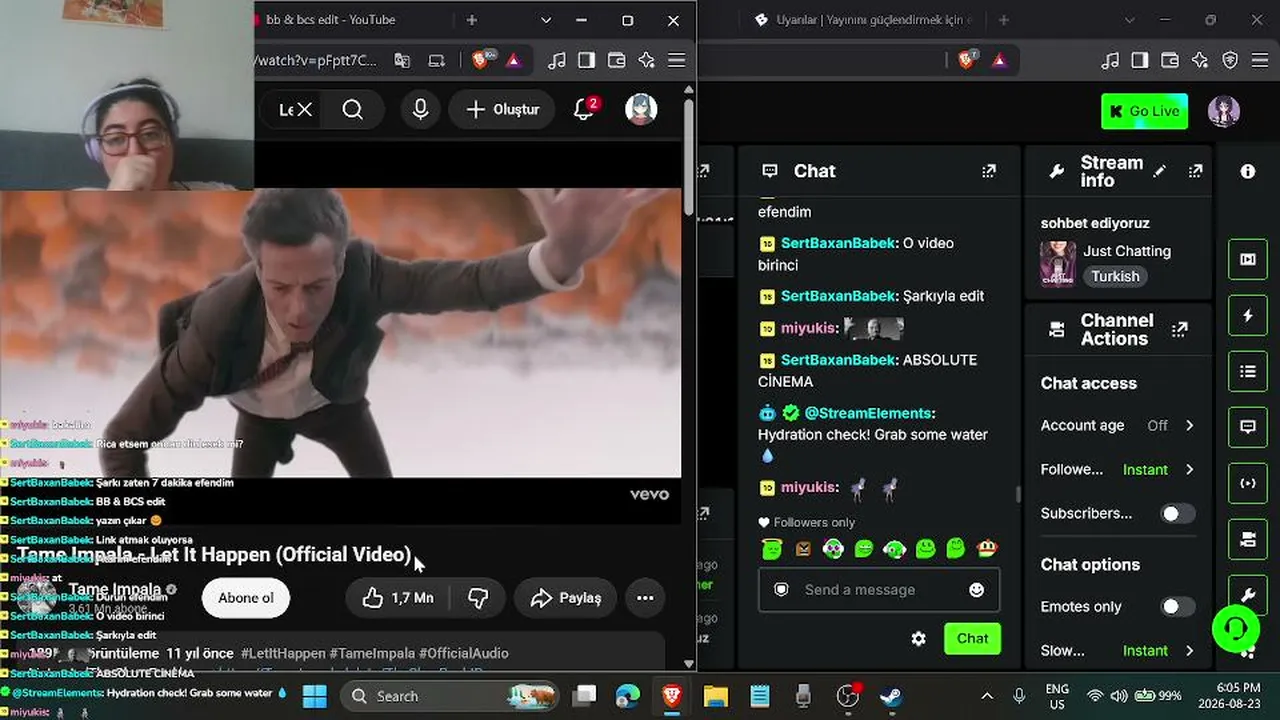
Task: Click the Brave Rewards triangle in YouTube window
Action: tap(514, 60)
